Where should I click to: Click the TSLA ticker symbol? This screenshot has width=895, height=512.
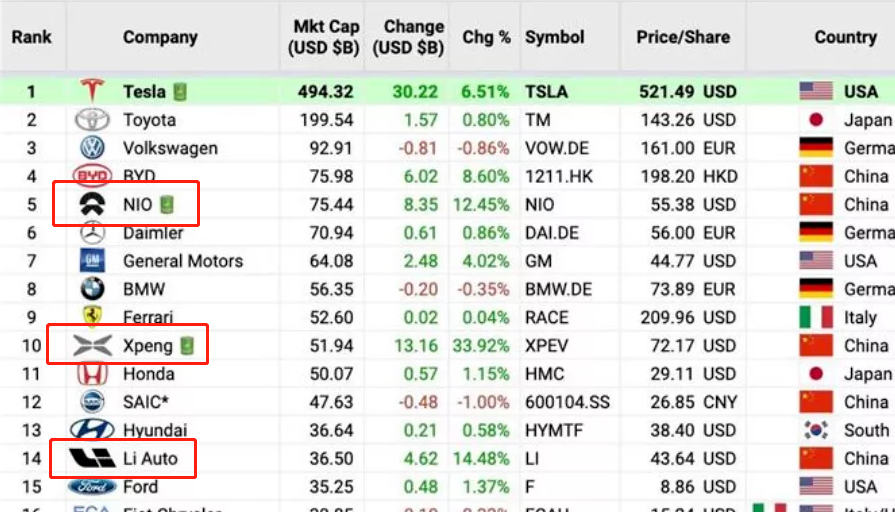546,92
